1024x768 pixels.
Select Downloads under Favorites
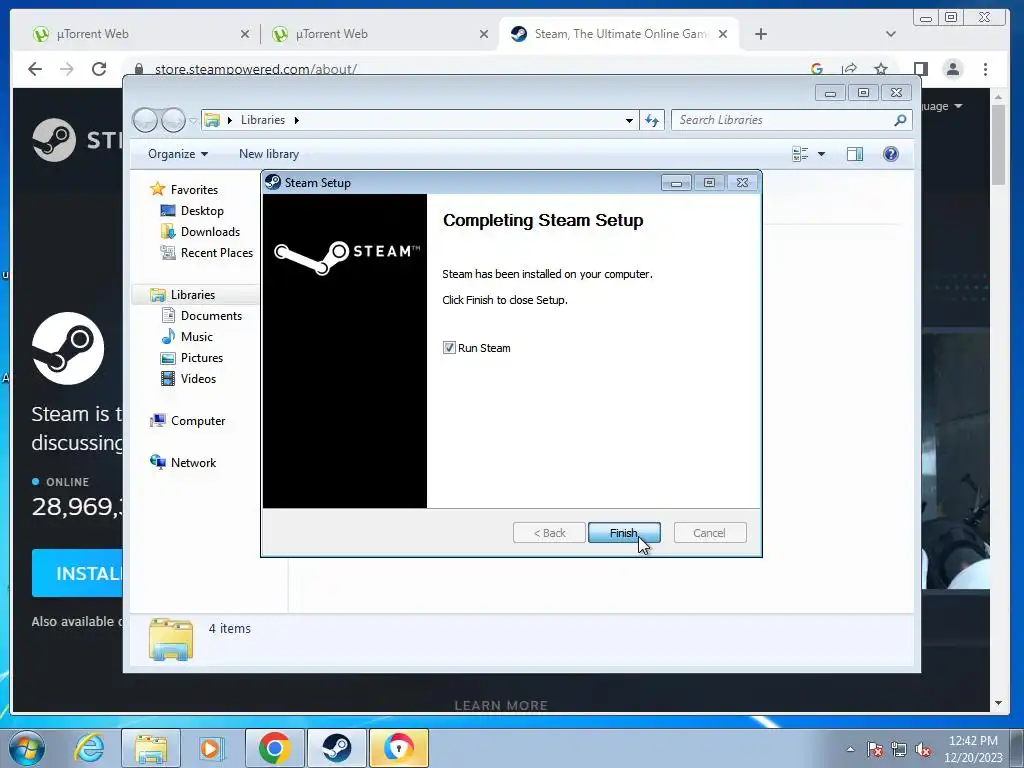(210, 232)
